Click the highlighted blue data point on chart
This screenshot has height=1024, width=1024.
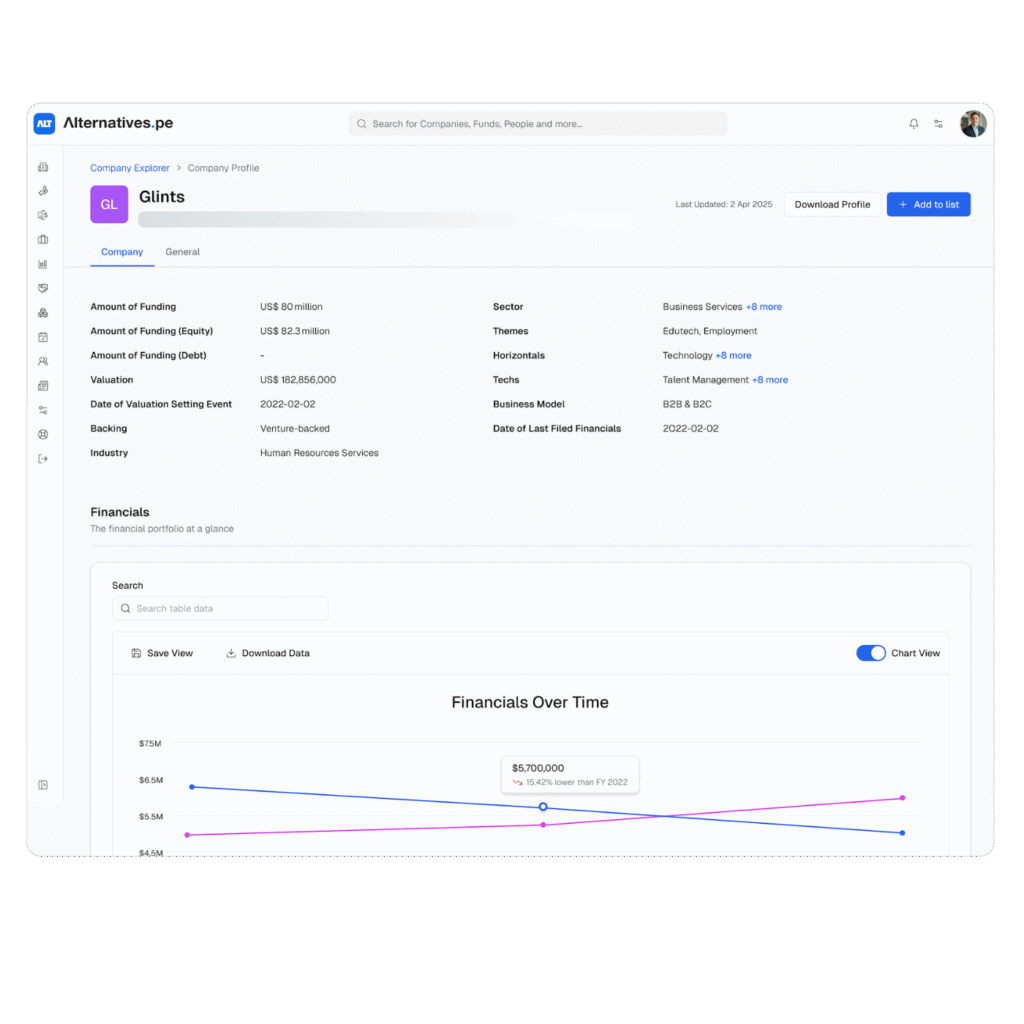[543, 806]
